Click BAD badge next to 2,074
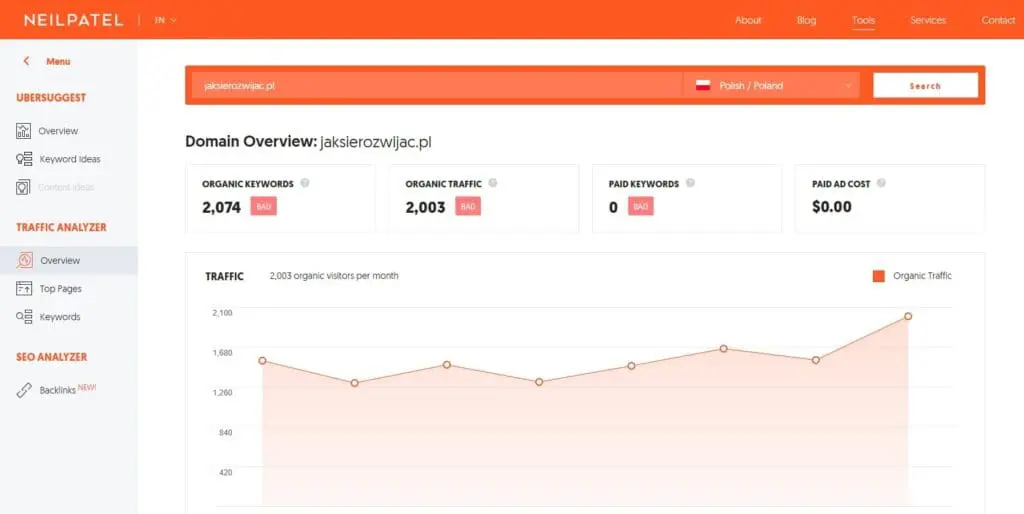The image size is (1024, 514). click(264, 206)
